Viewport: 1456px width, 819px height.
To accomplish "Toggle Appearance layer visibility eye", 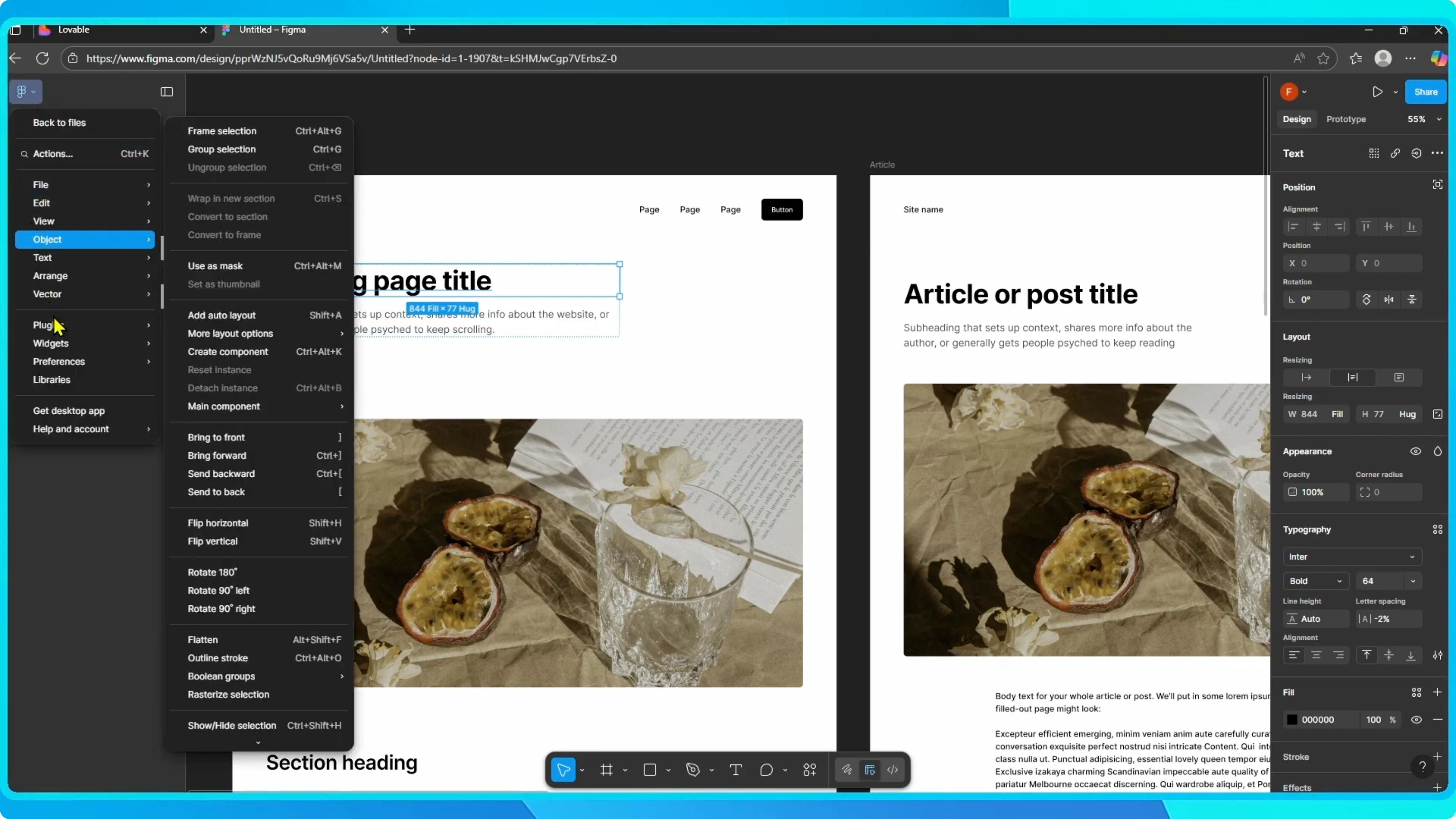I will pos(1415,451).
